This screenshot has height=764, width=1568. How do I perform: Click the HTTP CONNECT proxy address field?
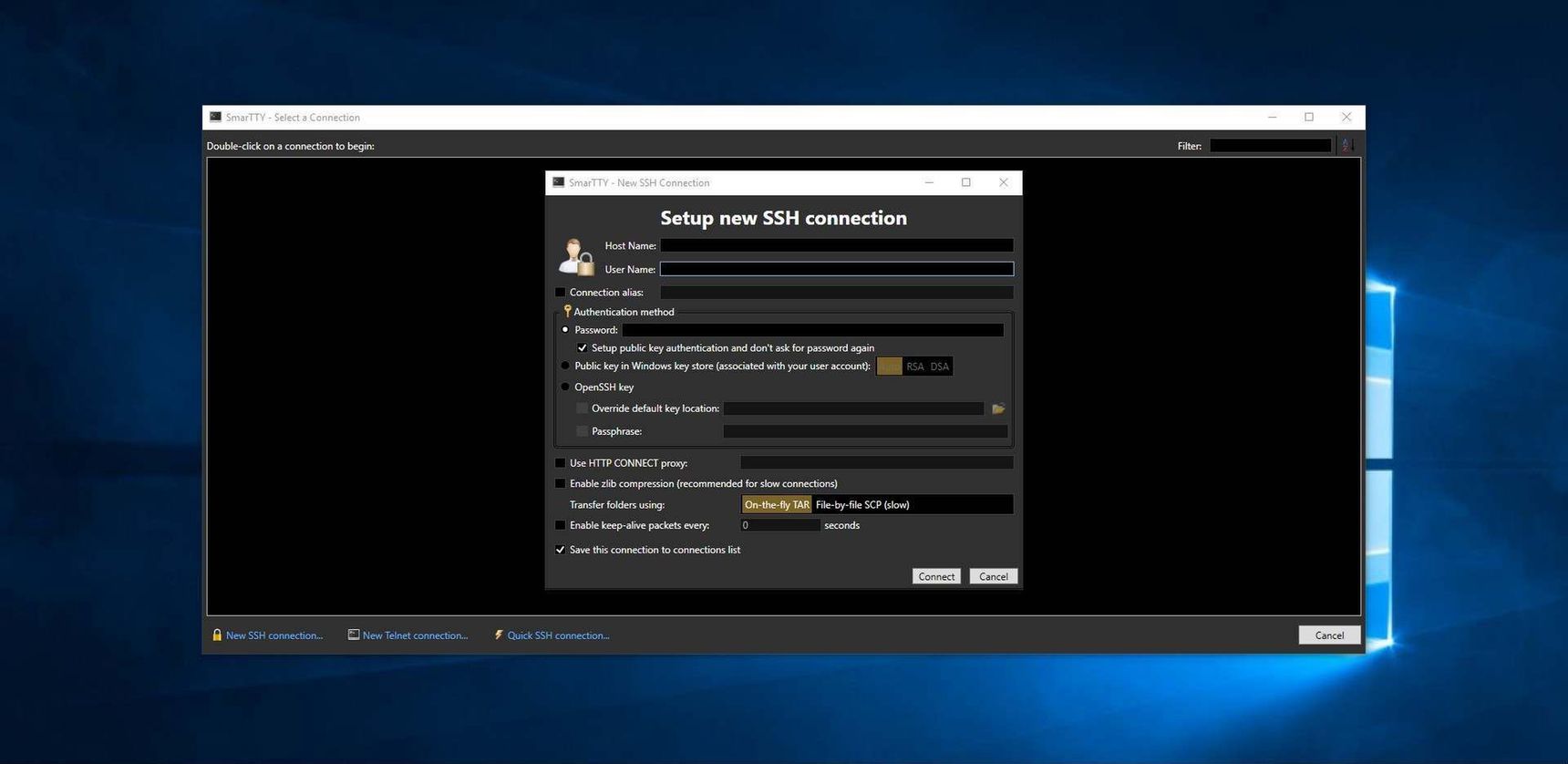[877, 463]
